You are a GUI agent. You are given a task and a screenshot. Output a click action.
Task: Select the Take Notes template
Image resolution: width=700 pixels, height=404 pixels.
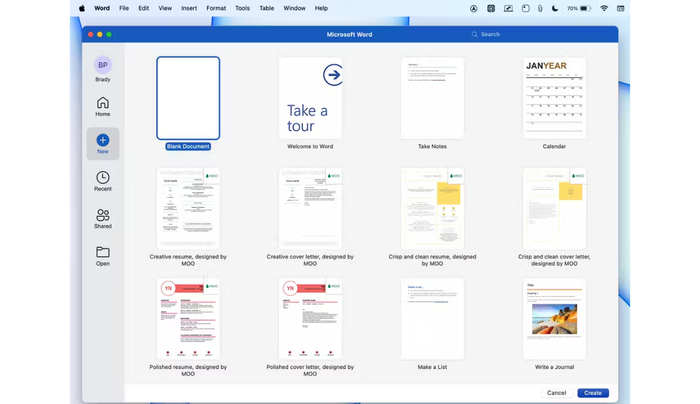[x=432, y=98]
